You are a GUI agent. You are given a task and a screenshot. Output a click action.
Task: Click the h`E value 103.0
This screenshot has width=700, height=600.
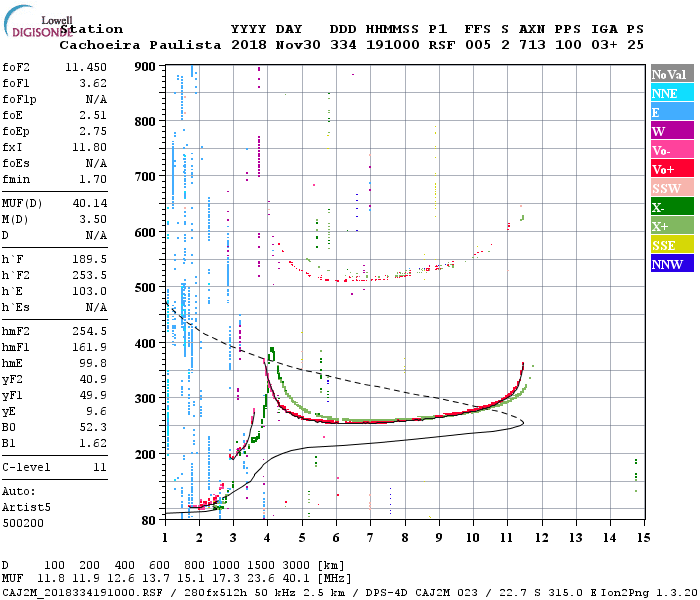click(89, 291)
